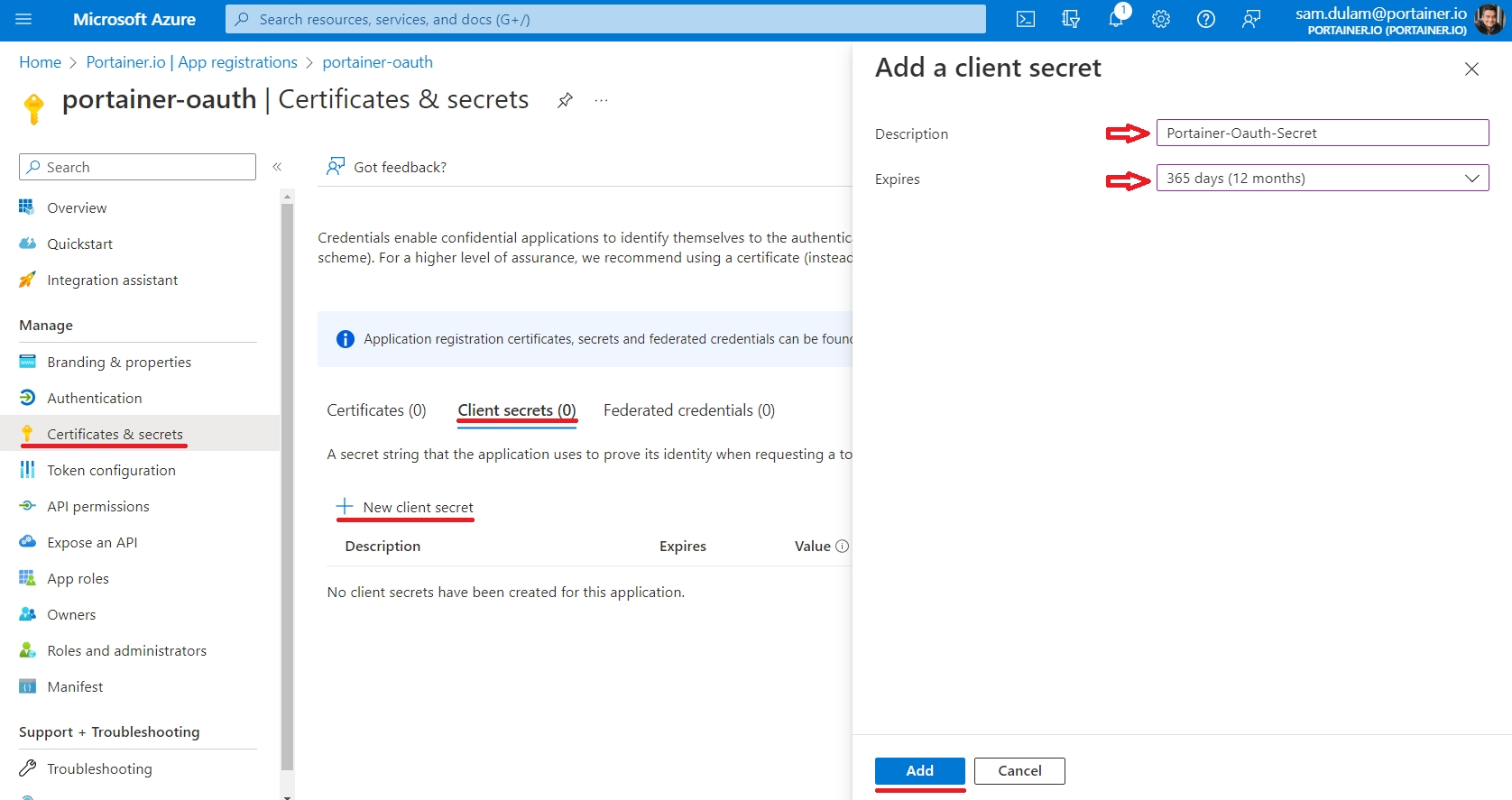Open the Directories and subscriptions filter icon

[x=1071, y=20]
